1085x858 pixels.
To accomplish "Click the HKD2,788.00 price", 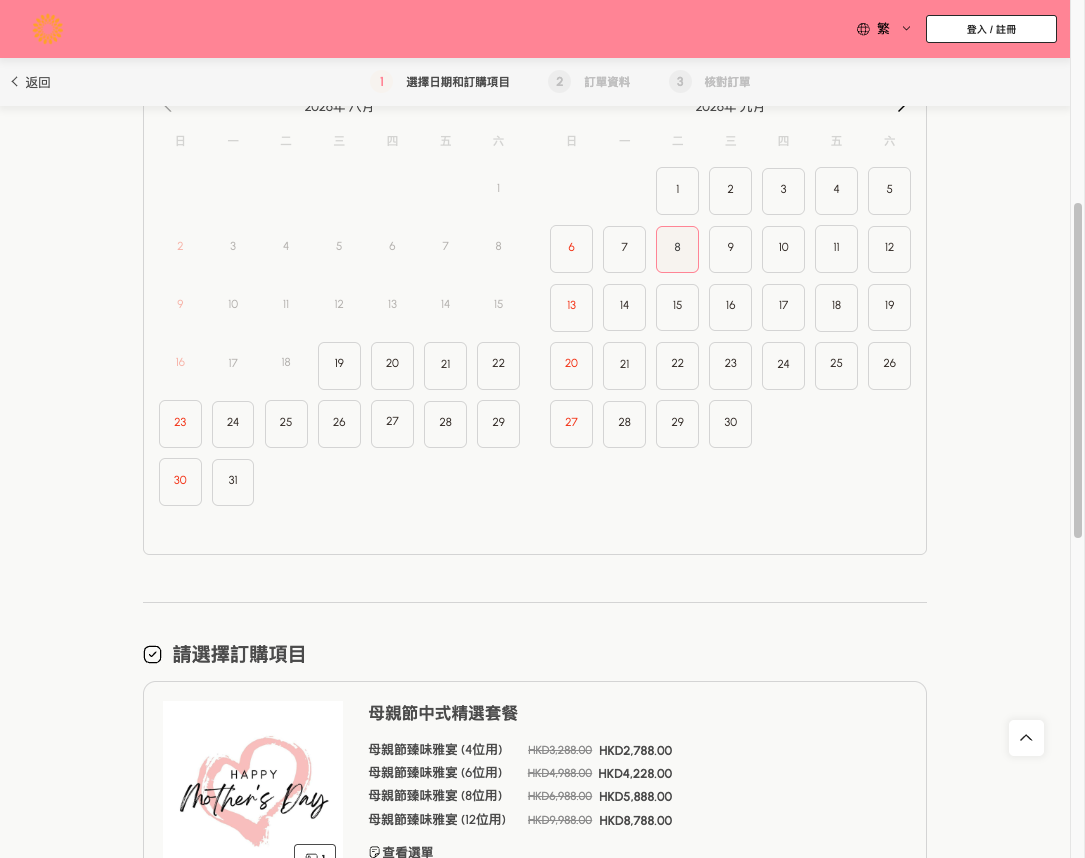I will click(635, 751).
